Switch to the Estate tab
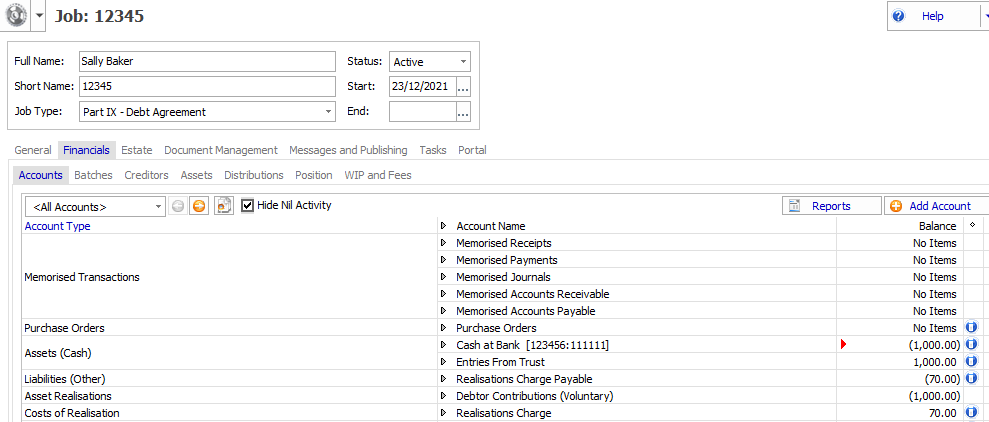Screen dimensions: 989x422 click(x=137, y=150)
